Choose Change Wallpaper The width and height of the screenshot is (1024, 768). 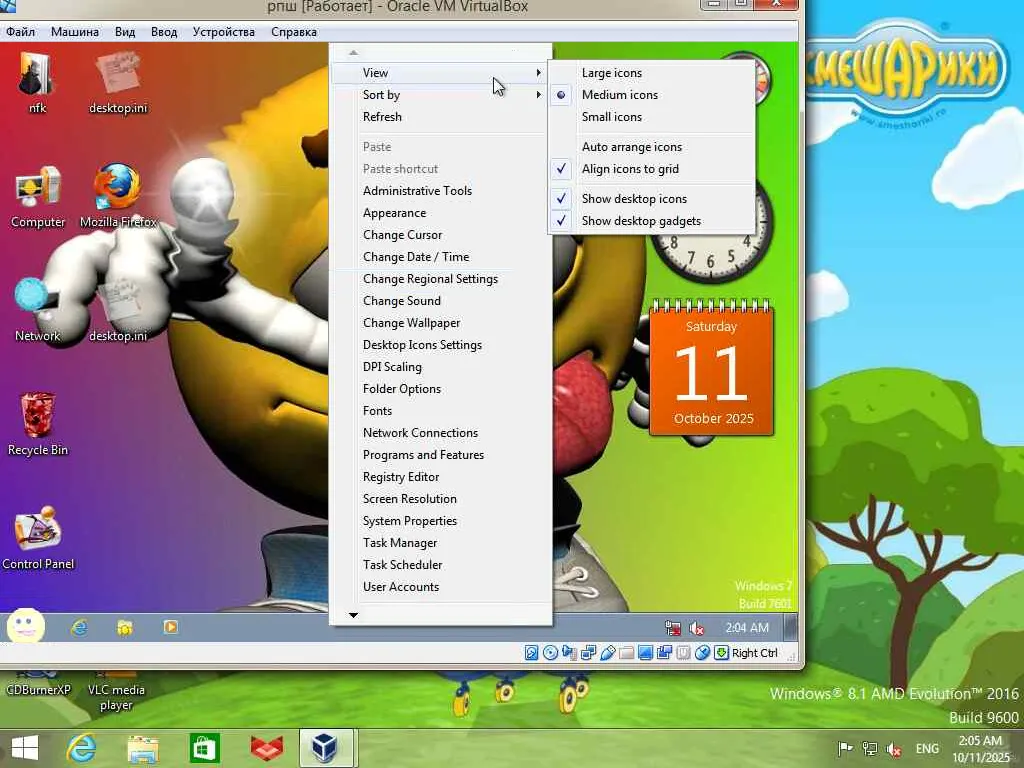coord(440,323)
